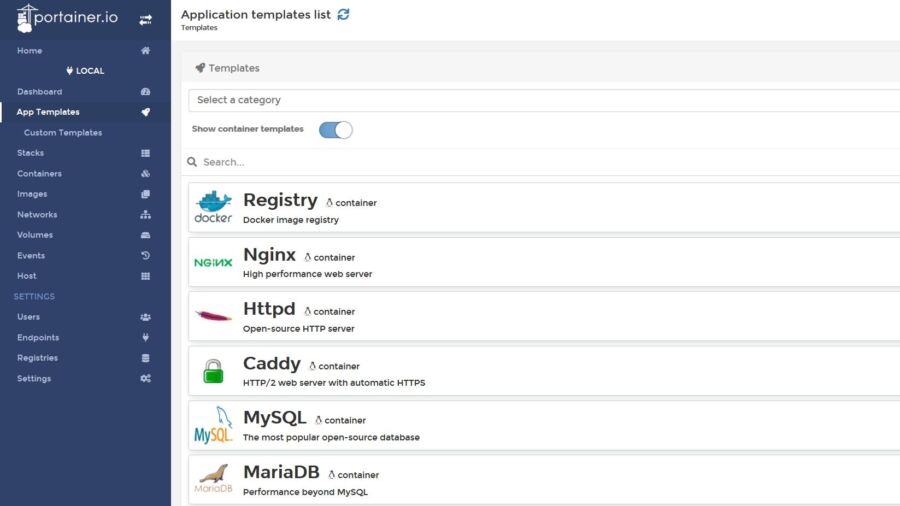Open Dashboard from the sidebar
Image resolution: width=900 pixels, height=506 pixels.
coord(40,92)
